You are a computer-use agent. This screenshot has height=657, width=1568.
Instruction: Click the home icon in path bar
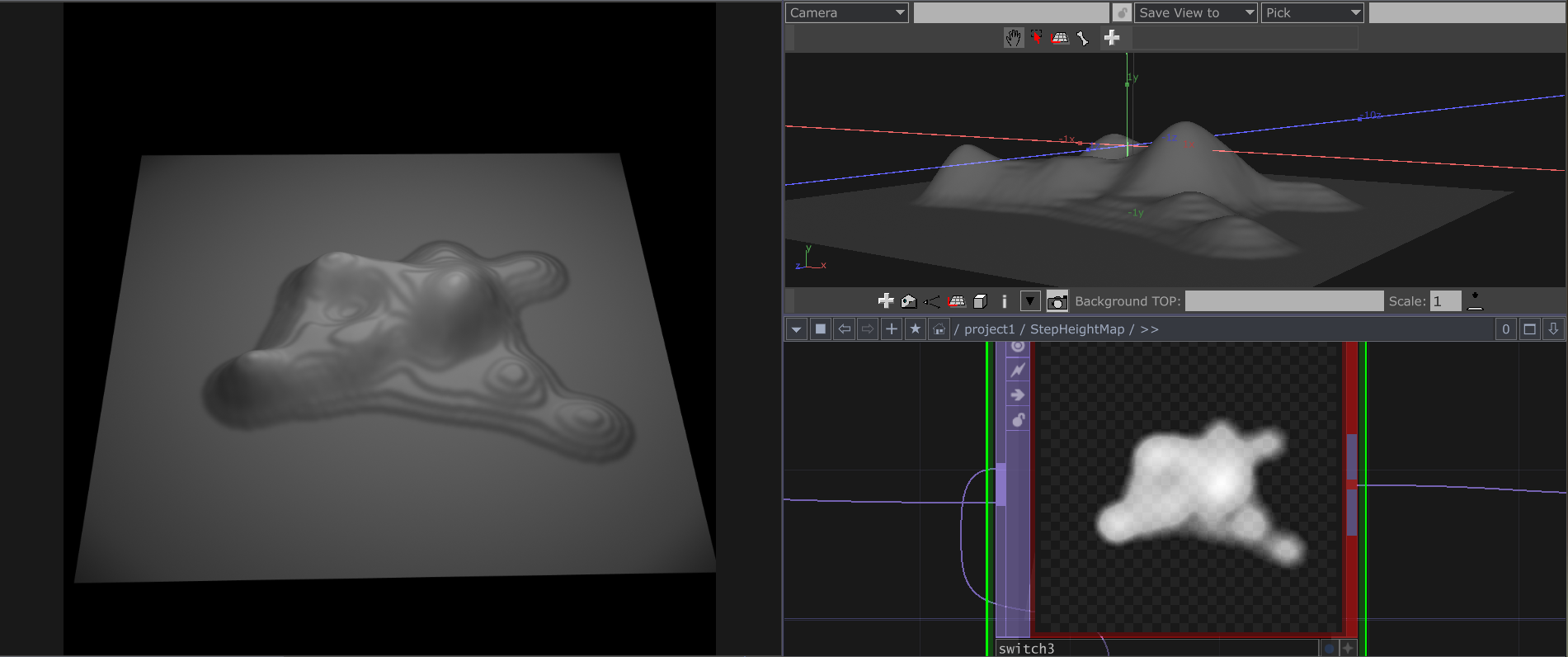(939, 329)
